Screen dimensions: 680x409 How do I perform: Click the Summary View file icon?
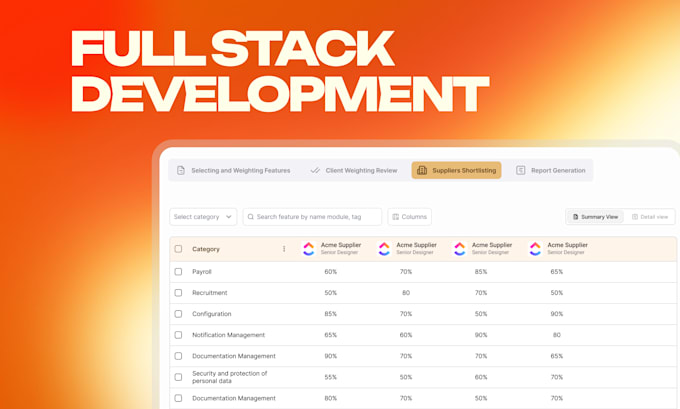pos(575,217)
